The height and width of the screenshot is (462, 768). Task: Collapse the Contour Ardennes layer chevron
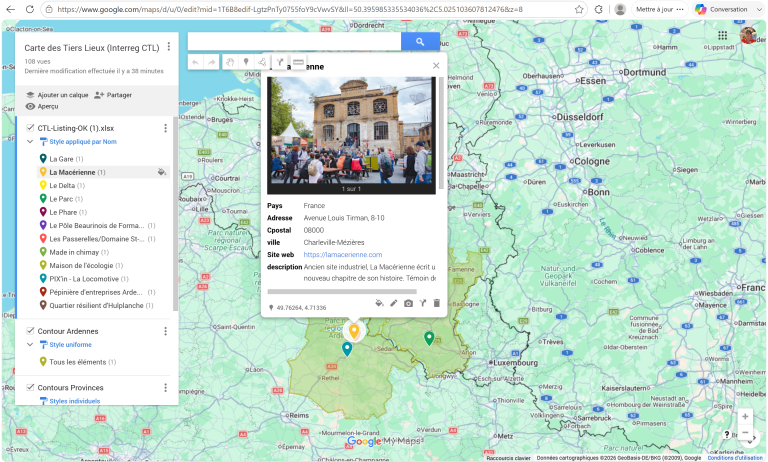click(30, 344)
